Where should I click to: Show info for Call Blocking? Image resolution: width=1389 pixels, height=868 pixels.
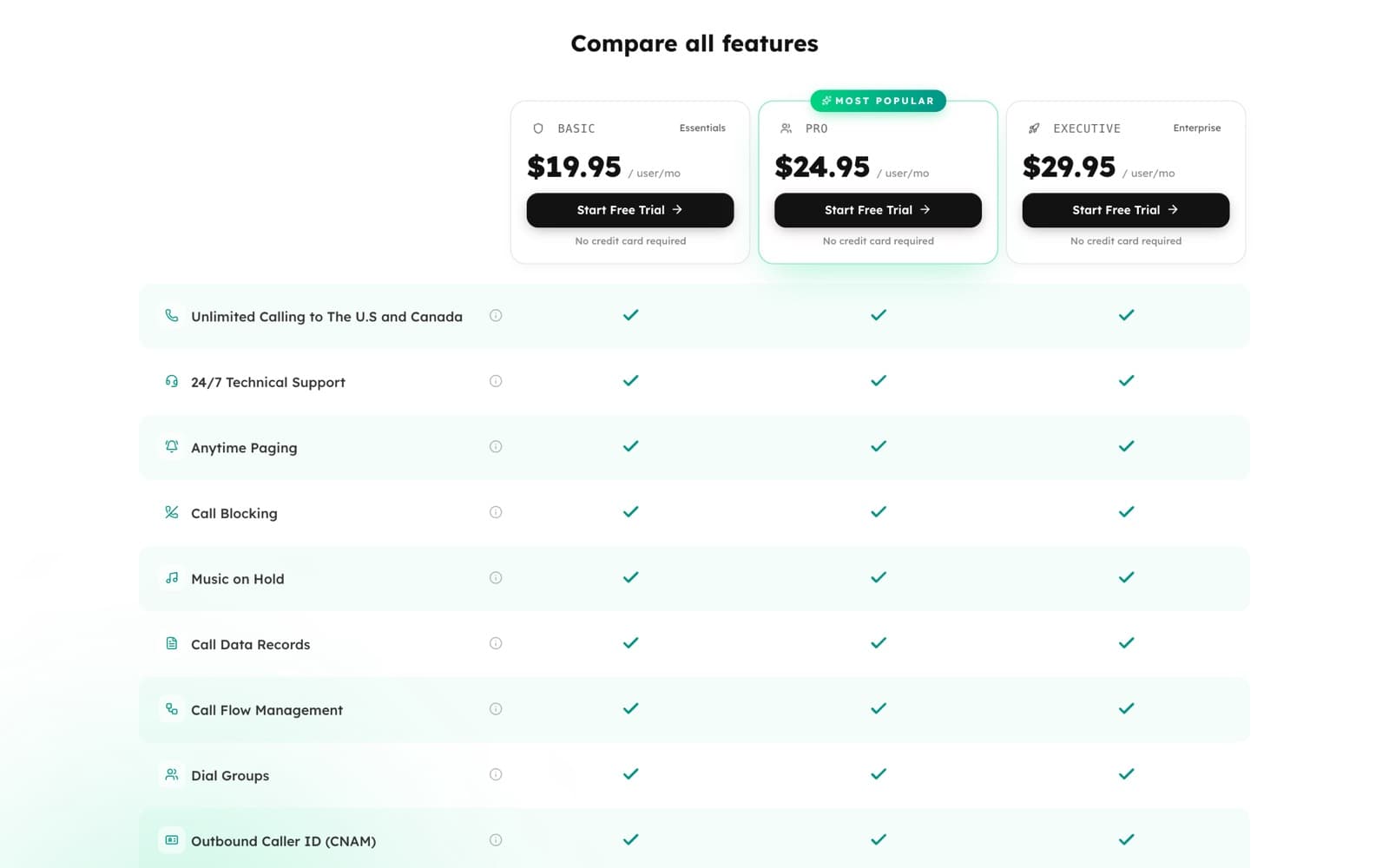496,512
